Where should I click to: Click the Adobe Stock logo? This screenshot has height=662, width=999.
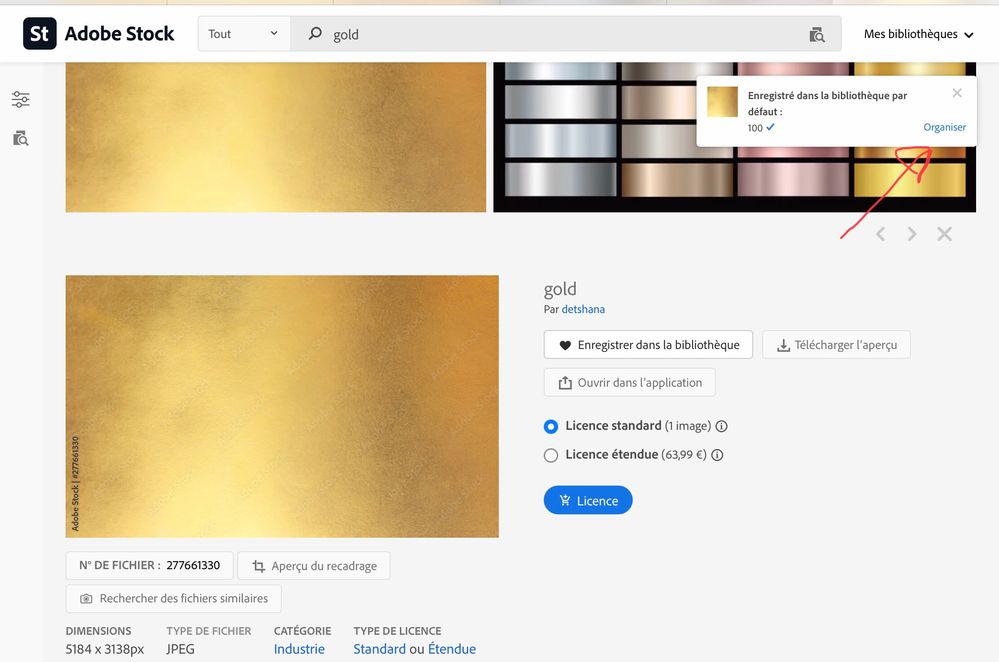pyautogui.click(x=99, y=34)
